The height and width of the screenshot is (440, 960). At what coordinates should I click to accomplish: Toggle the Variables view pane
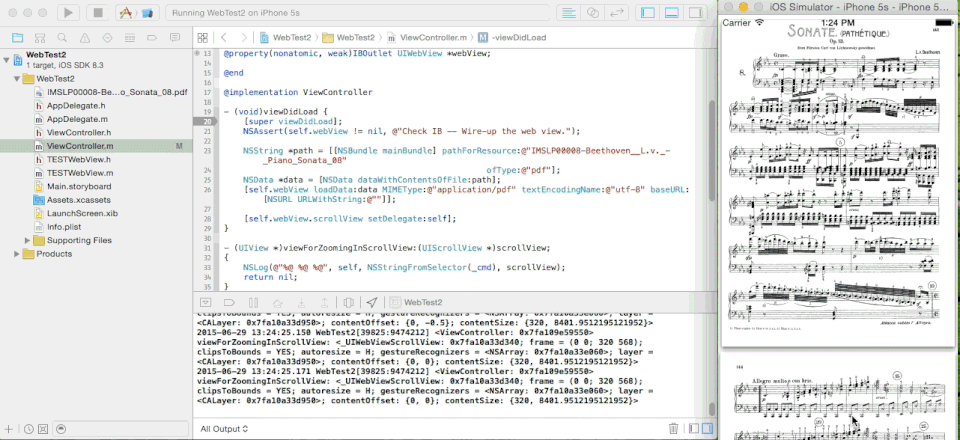[694, 429]
